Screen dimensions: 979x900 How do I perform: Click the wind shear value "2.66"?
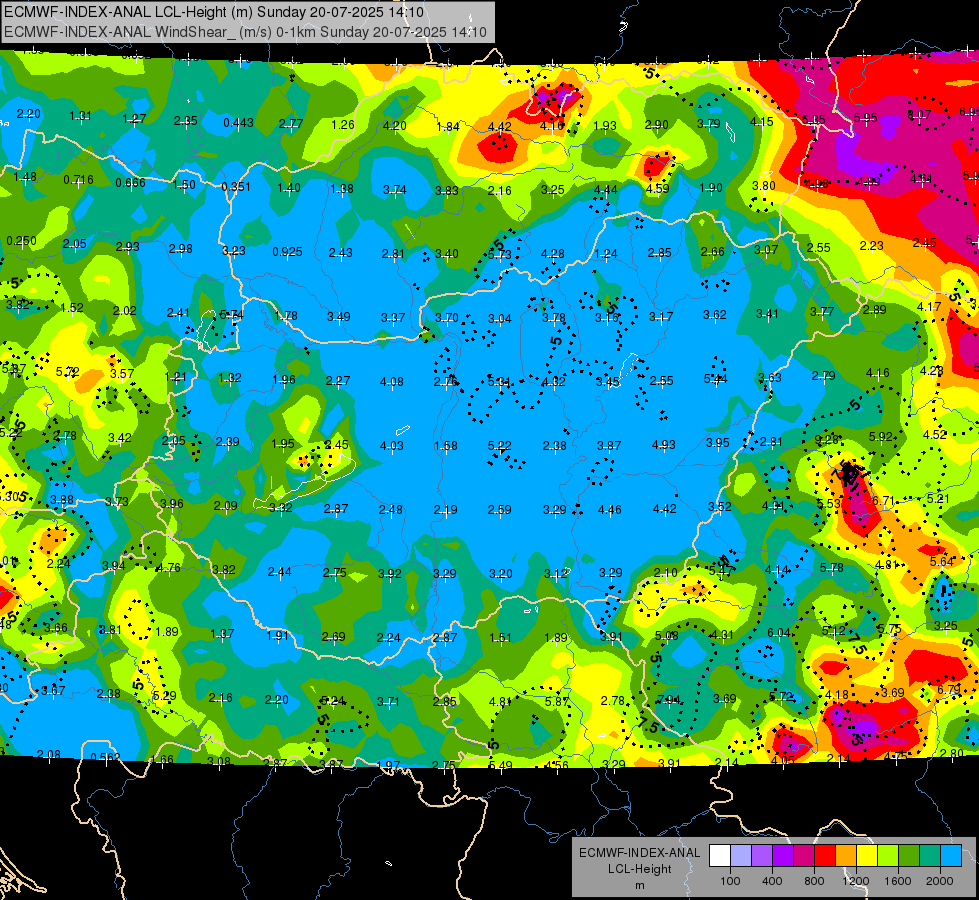[712, 251]
